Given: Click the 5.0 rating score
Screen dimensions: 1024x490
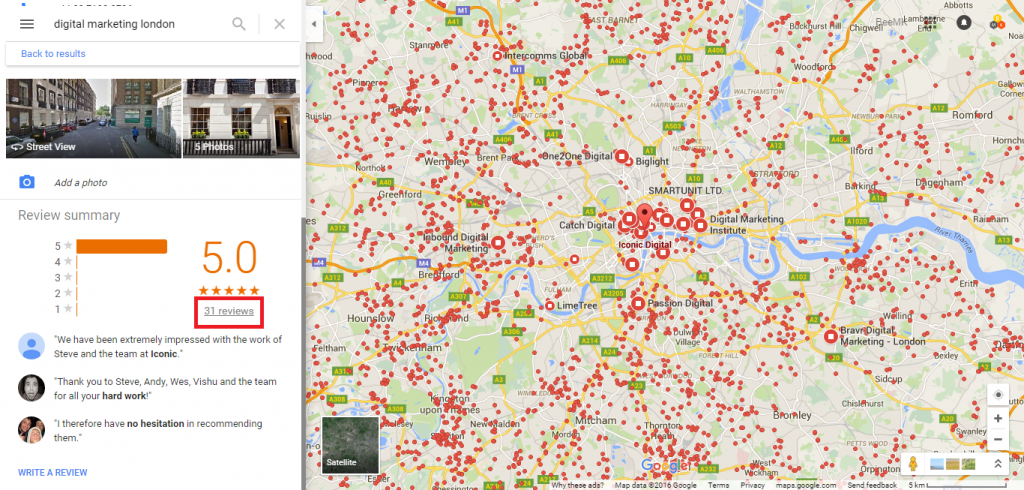Looking at the screenshot, I should coord(229,259).
